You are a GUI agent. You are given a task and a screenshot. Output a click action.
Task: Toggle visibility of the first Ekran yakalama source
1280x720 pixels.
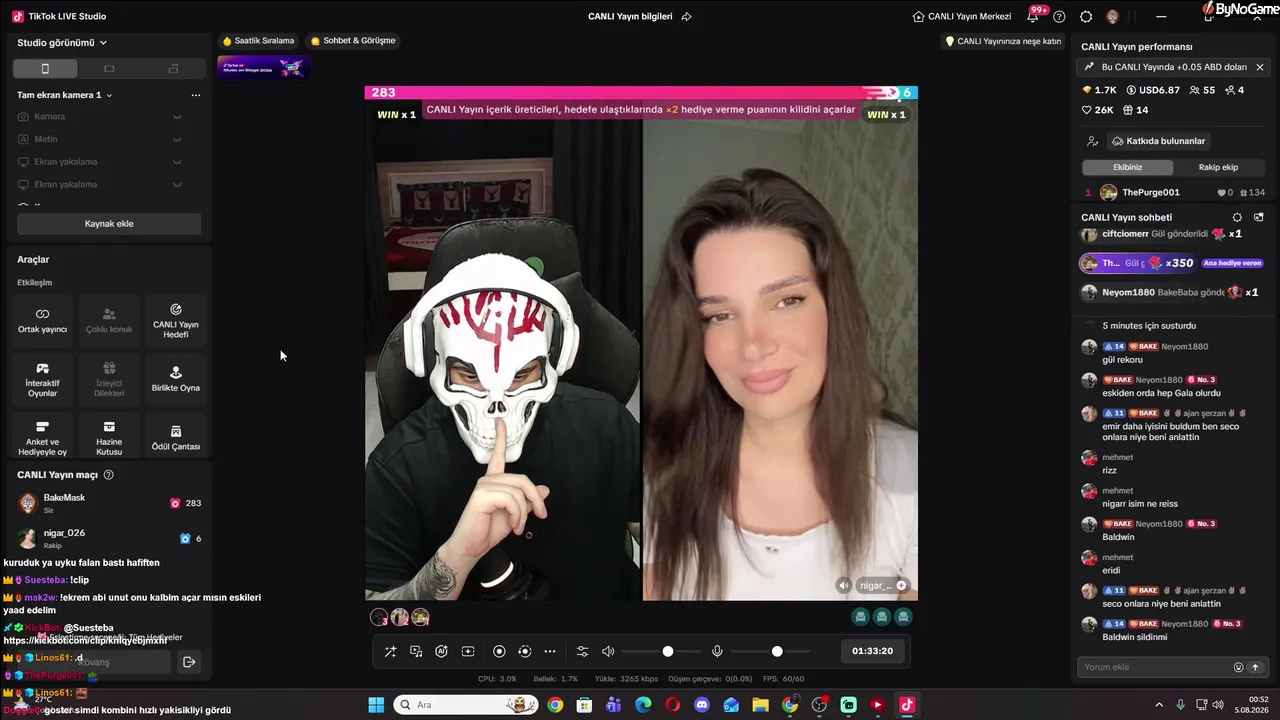[177, 162]
